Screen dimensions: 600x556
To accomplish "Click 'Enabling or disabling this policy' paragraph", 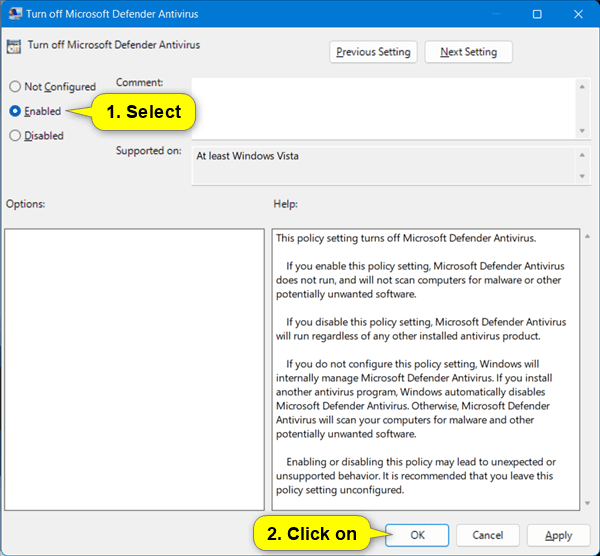I will coord(416,476).
